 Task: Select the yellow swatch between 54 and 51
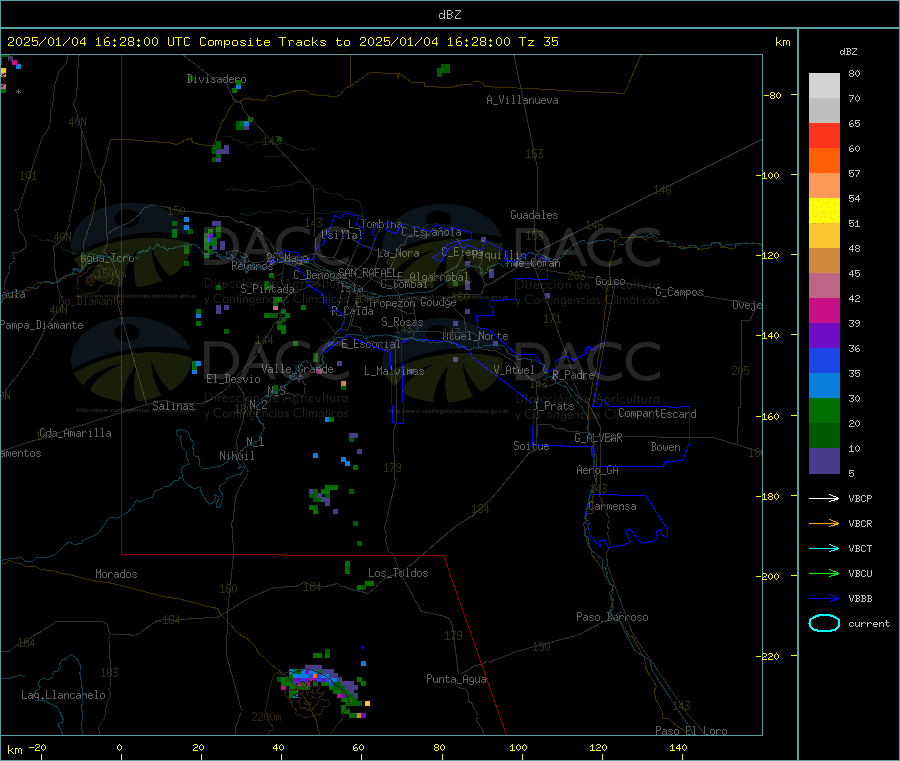click(x=824, y=211)
